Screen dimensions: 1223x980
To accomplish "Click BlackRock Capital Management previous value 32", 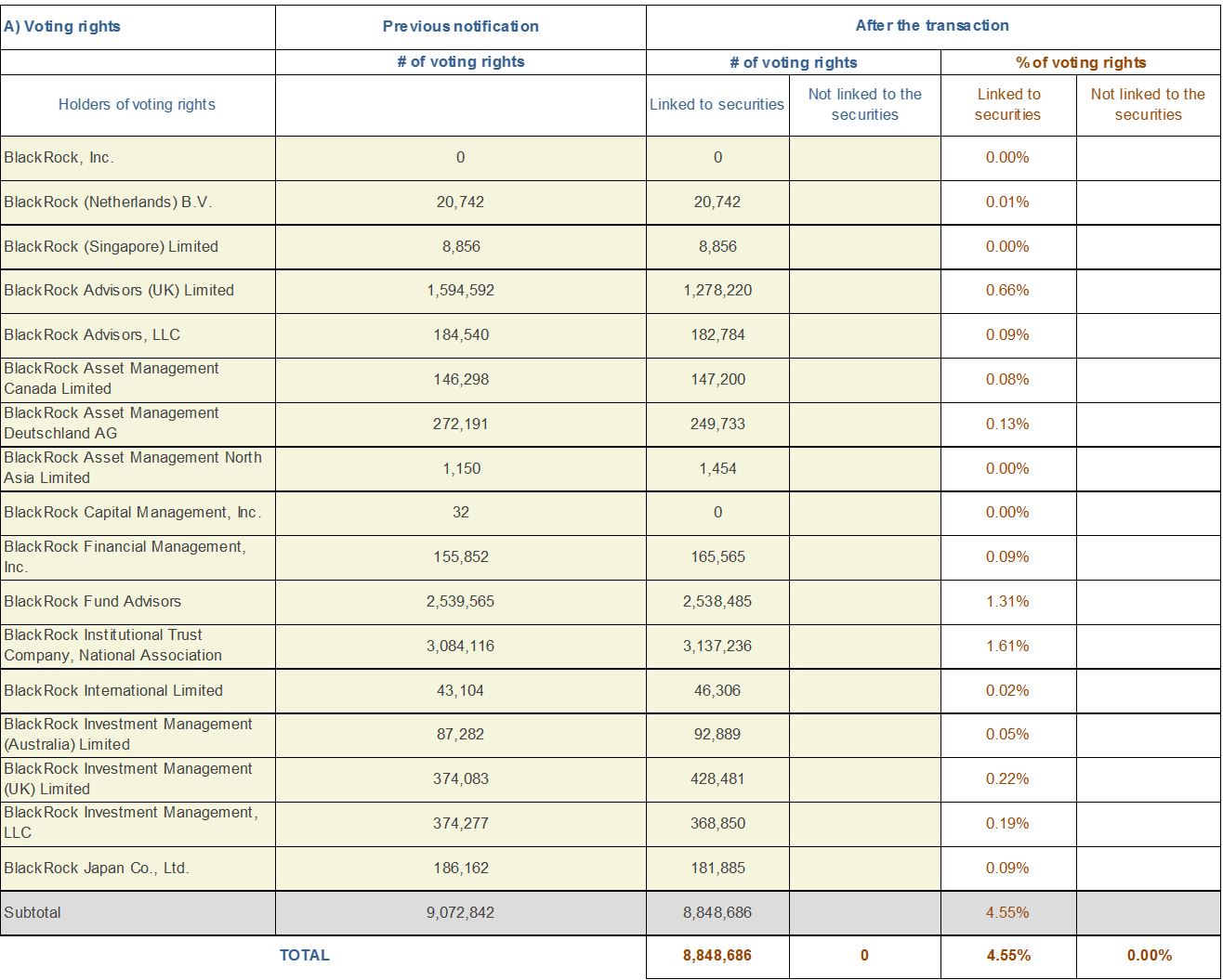I will coord(460,513).
